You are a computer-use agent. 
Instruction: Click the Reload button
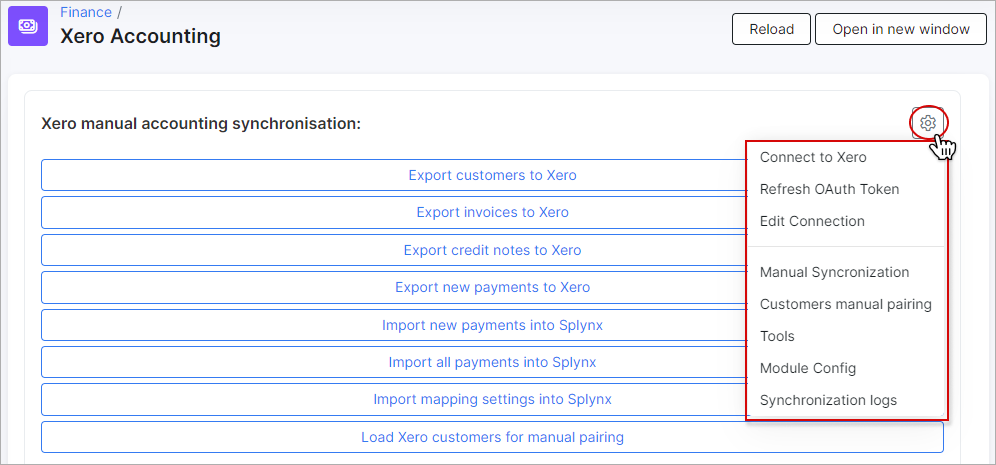click(771, 29)
